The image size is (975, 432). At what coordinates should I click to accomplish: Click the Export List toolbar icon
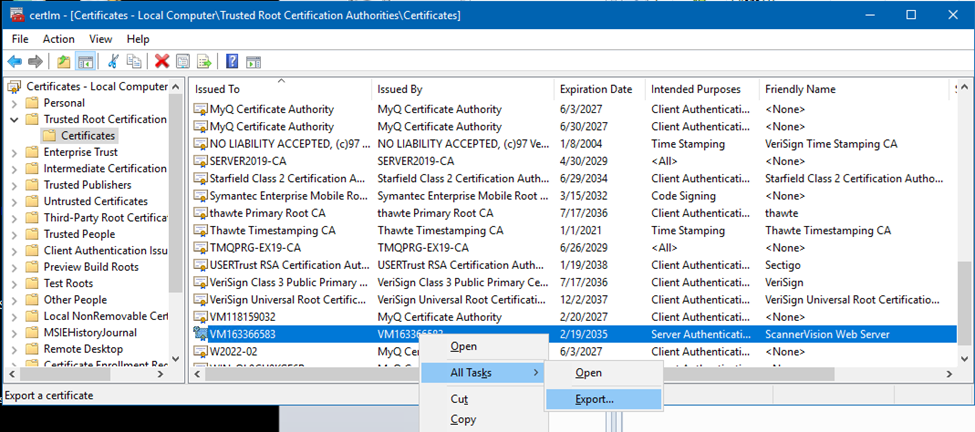[x=205, y=62]
